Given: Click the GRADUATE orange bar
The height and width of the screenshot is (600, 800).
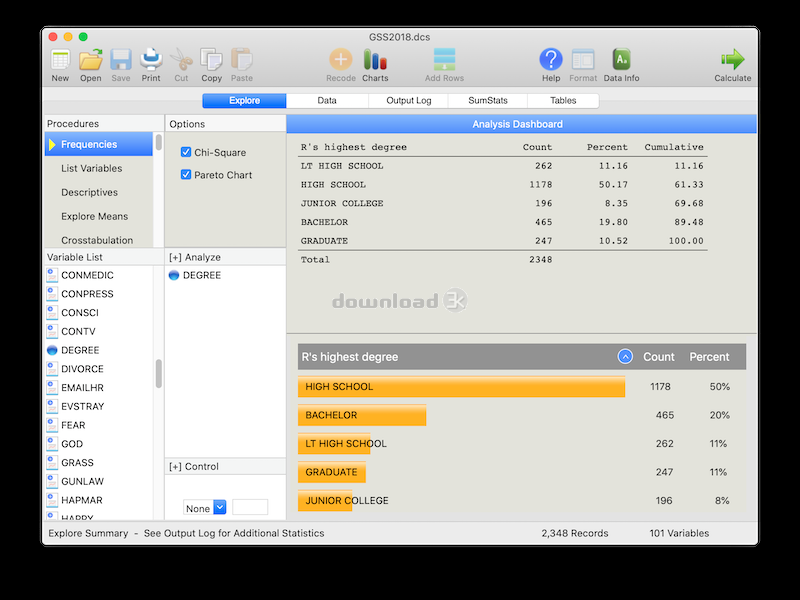Looking at the screenshot, I should tap(332, 472).
